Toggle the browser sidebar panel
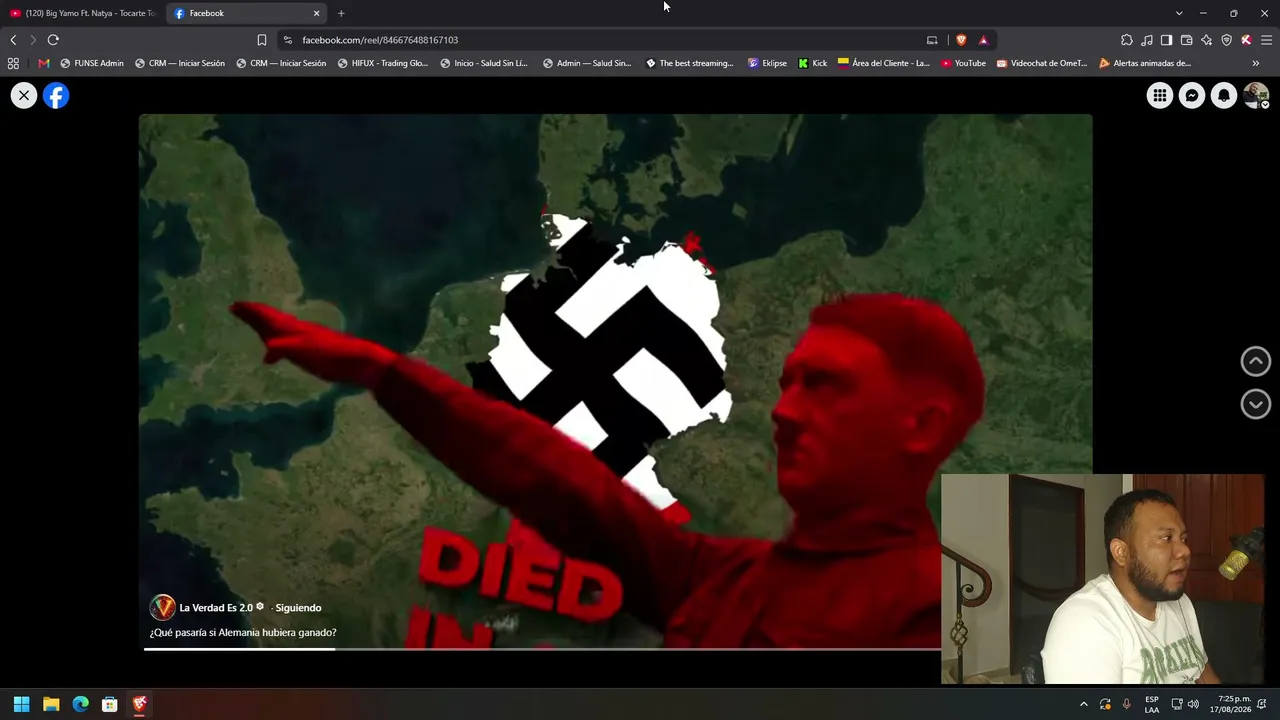The image size is (1280, 720). coord(1166,40)
